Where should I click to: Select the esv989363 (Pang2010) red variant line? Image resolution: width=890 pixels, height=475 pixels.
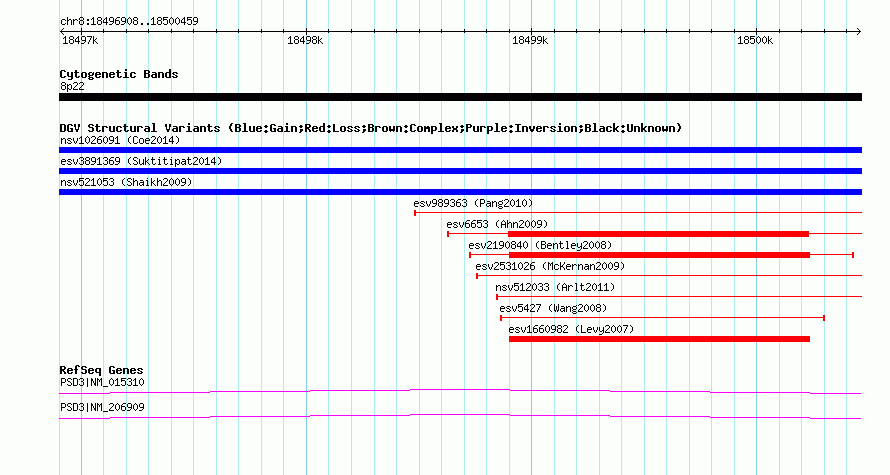[x=638, y=213]
